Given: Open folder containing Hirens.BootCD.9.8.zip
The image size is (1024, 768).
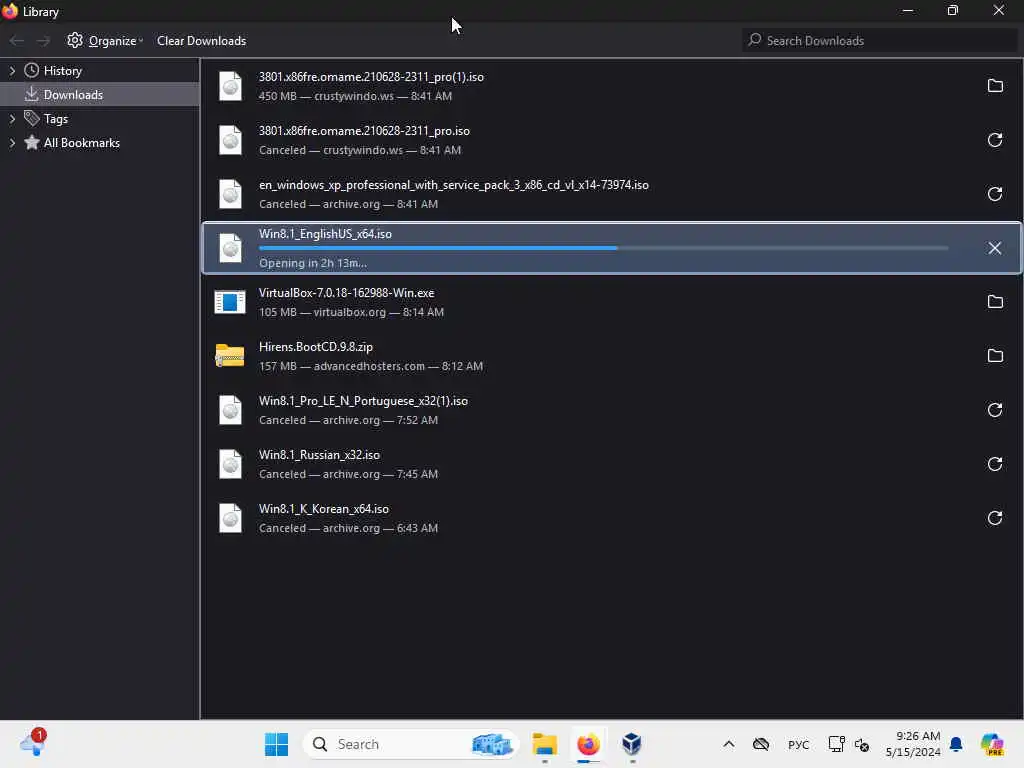Looking at the screenshot, I should [995, 356].
